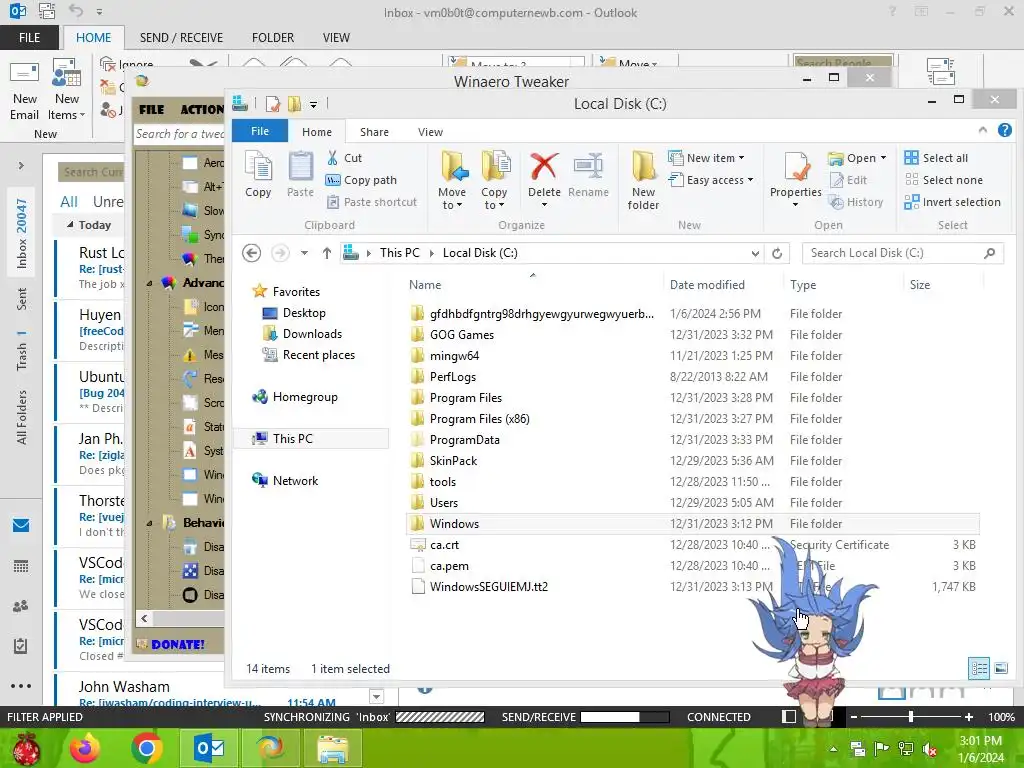Open recent locations dropdown arrow
The image size is (1024, 768).
[x=304, y=253]
